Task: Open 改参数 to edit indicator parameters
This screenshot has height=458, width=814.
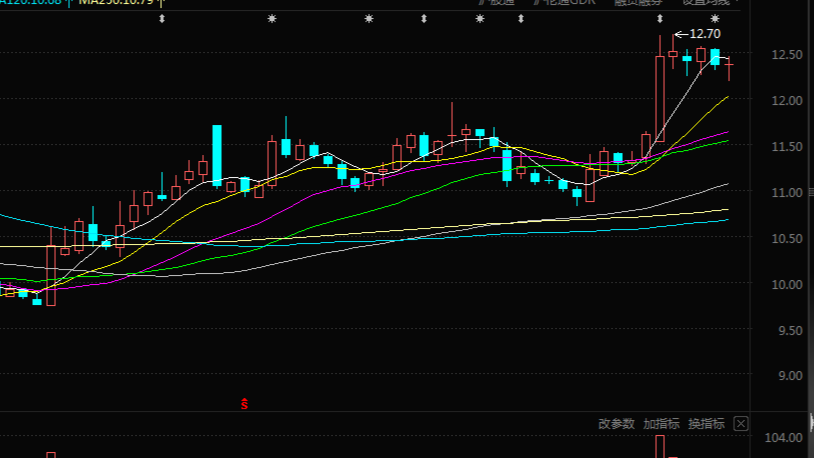Action: [616, 424]
